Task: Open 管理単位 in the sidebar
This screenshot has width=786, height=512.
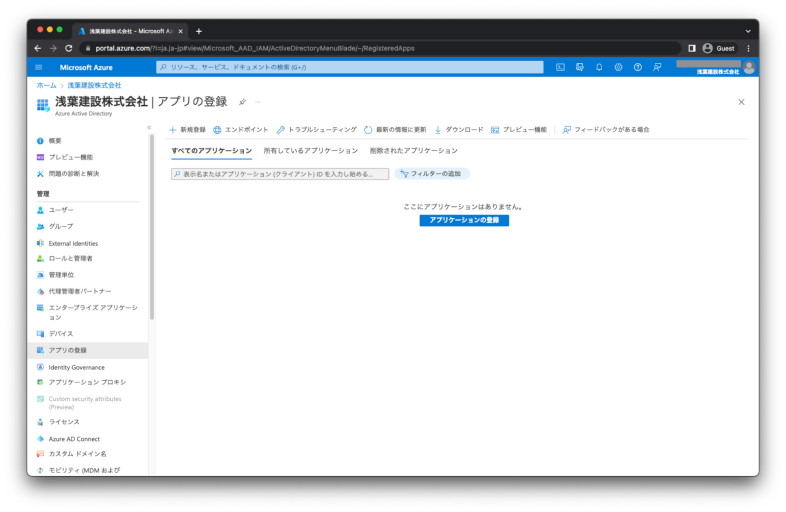Action: pyautogui.click(x=55, y=275)
